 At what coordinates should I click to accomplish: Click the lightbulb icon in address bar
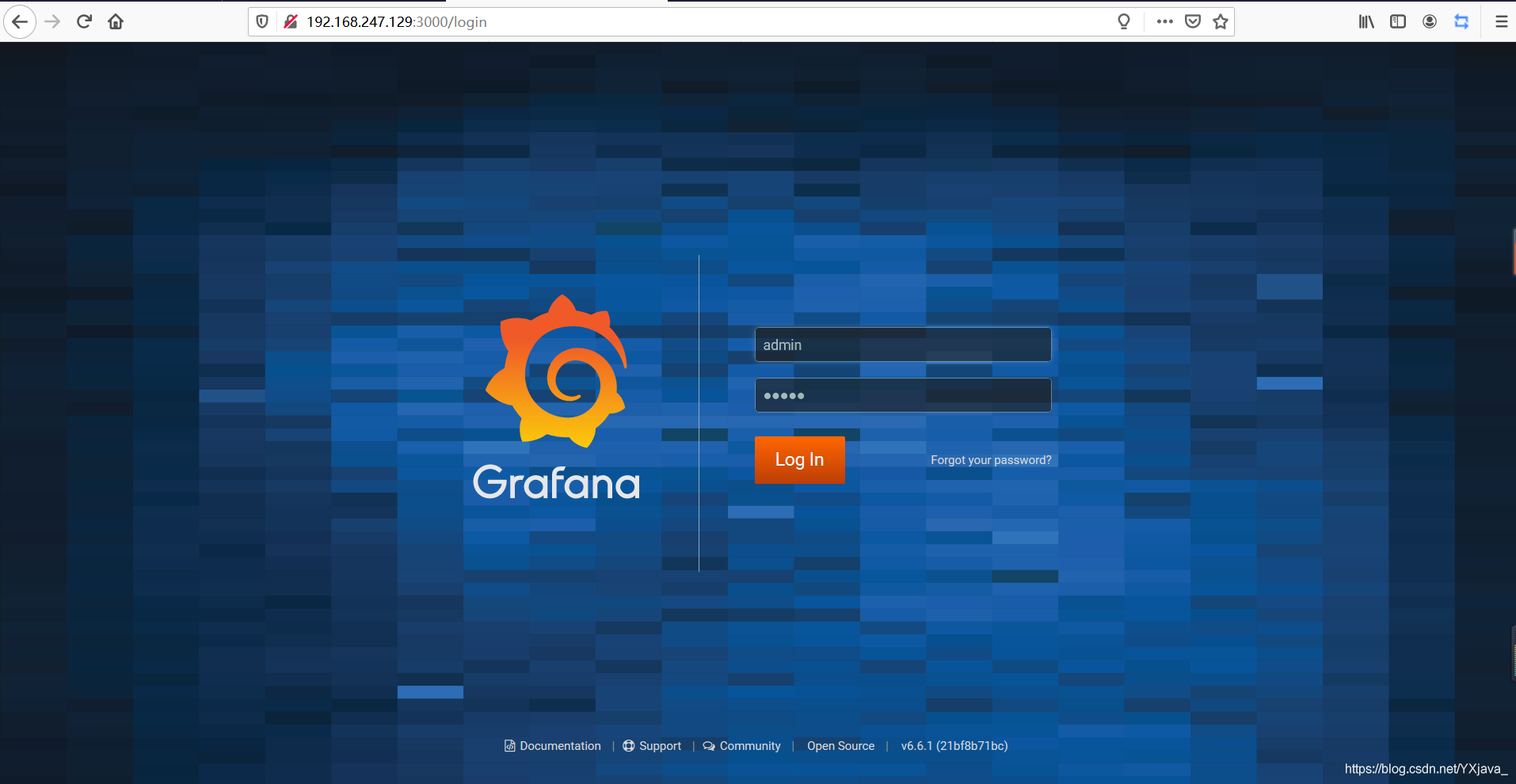pyautogui.click(x=1124, y=21)
